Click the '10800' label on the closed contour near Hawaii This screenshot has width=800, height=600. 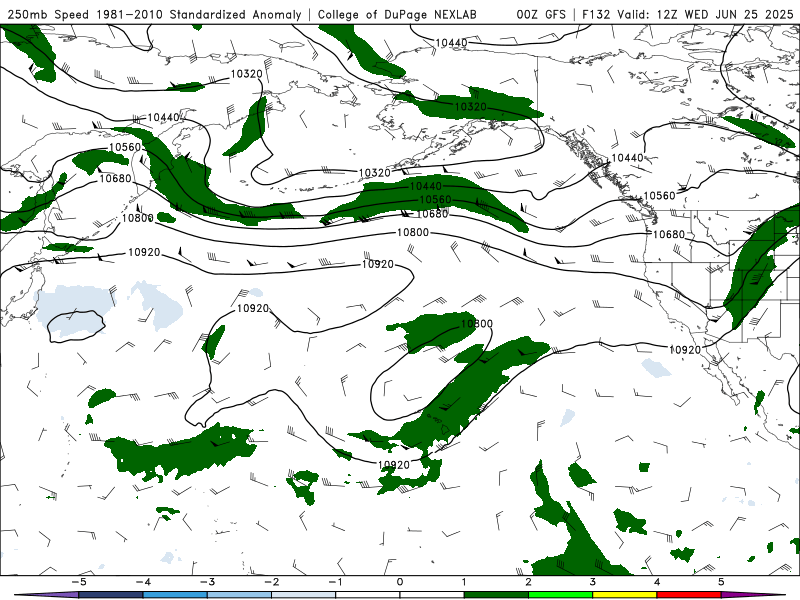click(x=477, y=323)
